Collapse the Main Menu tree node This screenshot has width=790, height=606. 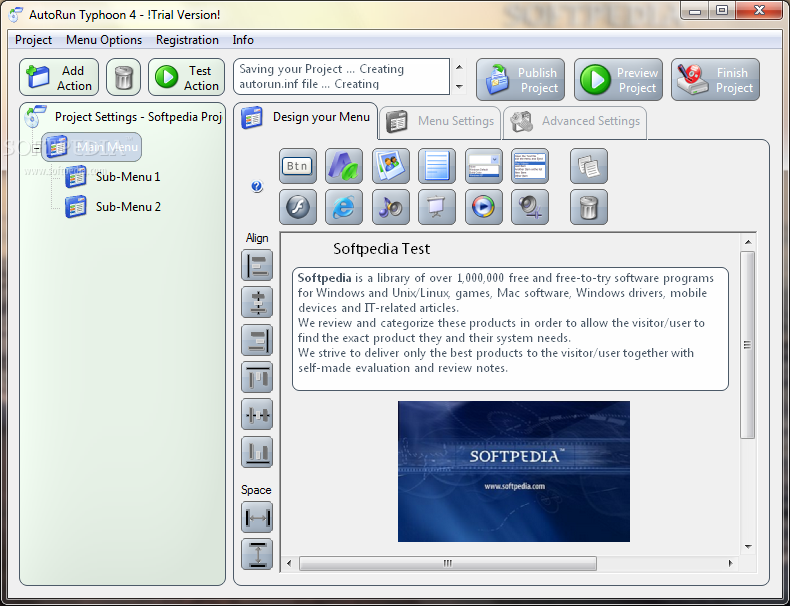36,149
